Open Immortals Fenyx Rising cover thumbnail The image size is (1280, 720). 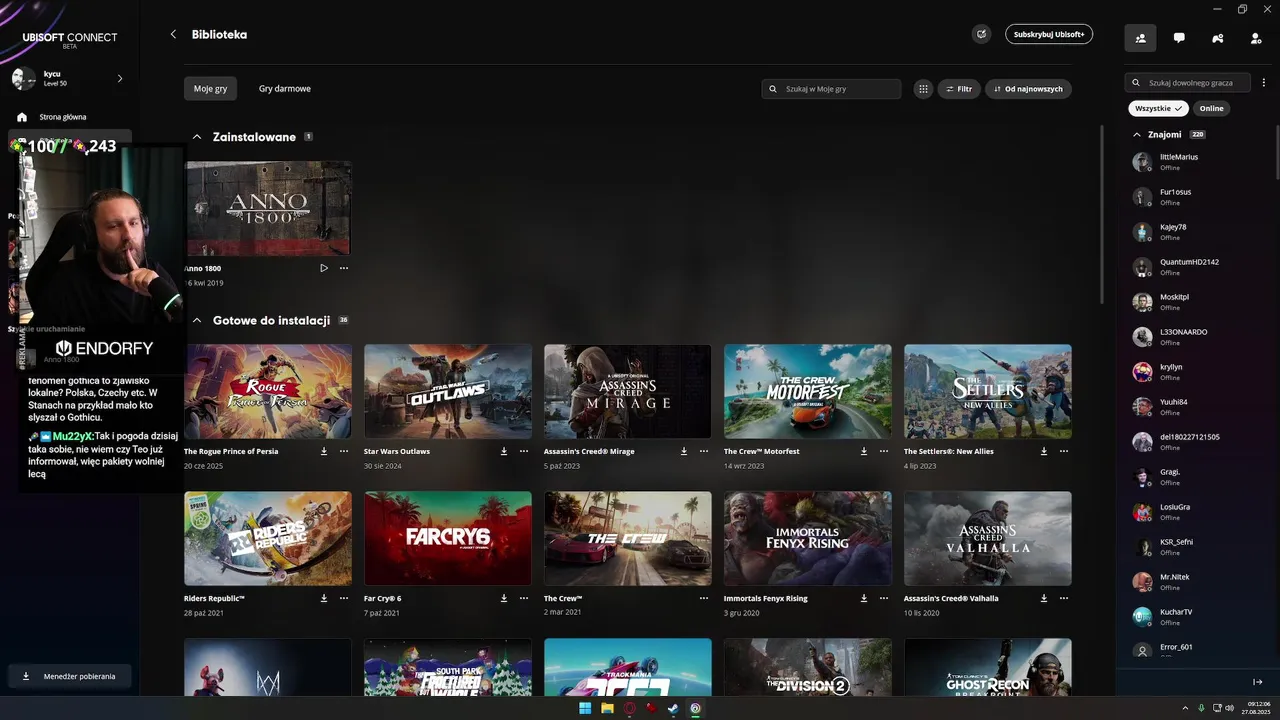click(x=808, y=538)
